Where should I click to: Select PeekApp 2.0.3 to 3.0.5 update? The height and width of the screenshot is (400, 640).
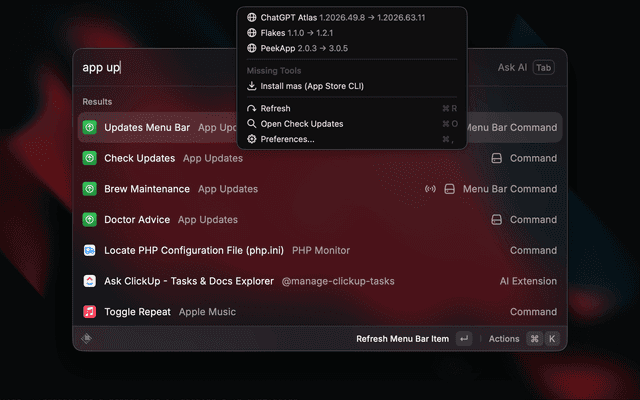pos(351,48)
